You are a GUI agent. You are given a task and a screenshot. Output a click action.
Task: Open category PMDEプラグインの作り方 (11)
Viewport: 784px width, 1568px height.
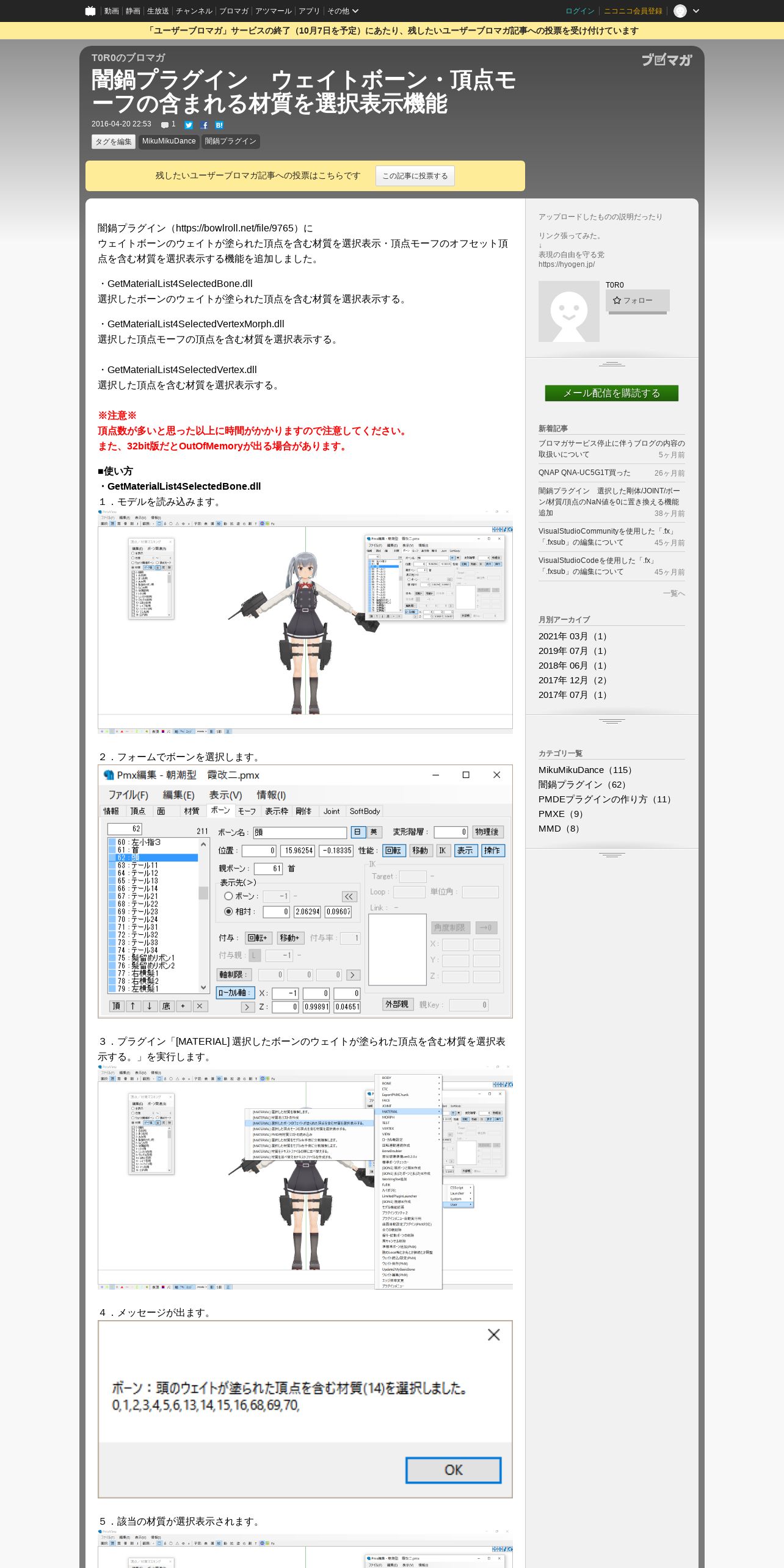tap(607, 799)
